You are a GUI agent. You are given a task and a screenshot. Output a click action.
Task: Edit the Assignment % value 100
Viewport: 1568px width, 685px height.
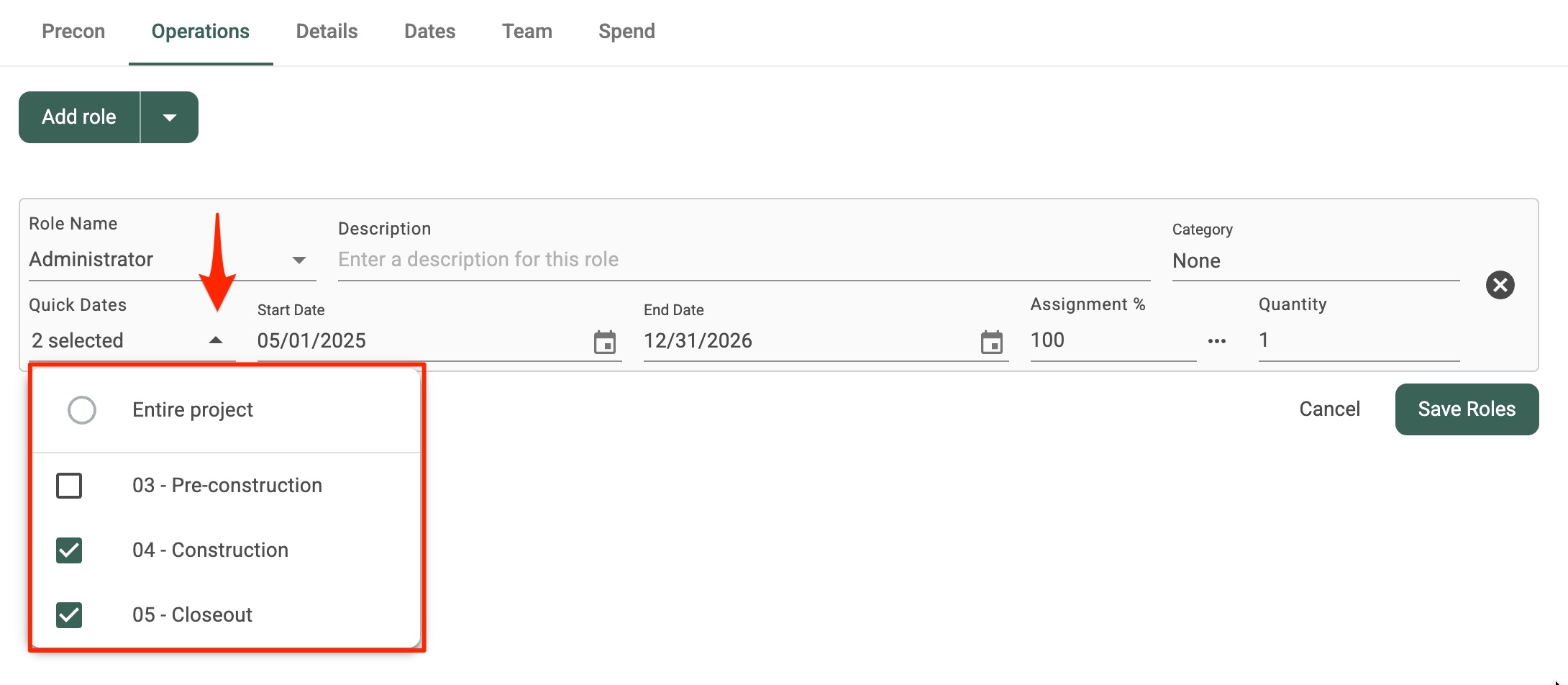click(x=1113, y=340)
